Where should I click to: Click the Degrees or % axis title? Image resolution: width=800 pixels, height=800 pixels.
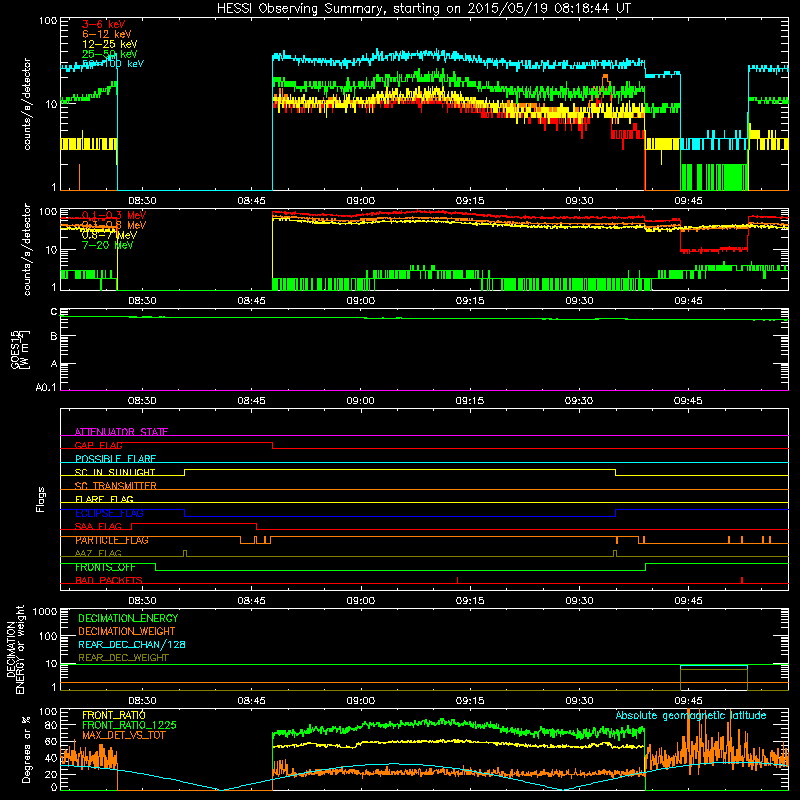pos(26,749)
